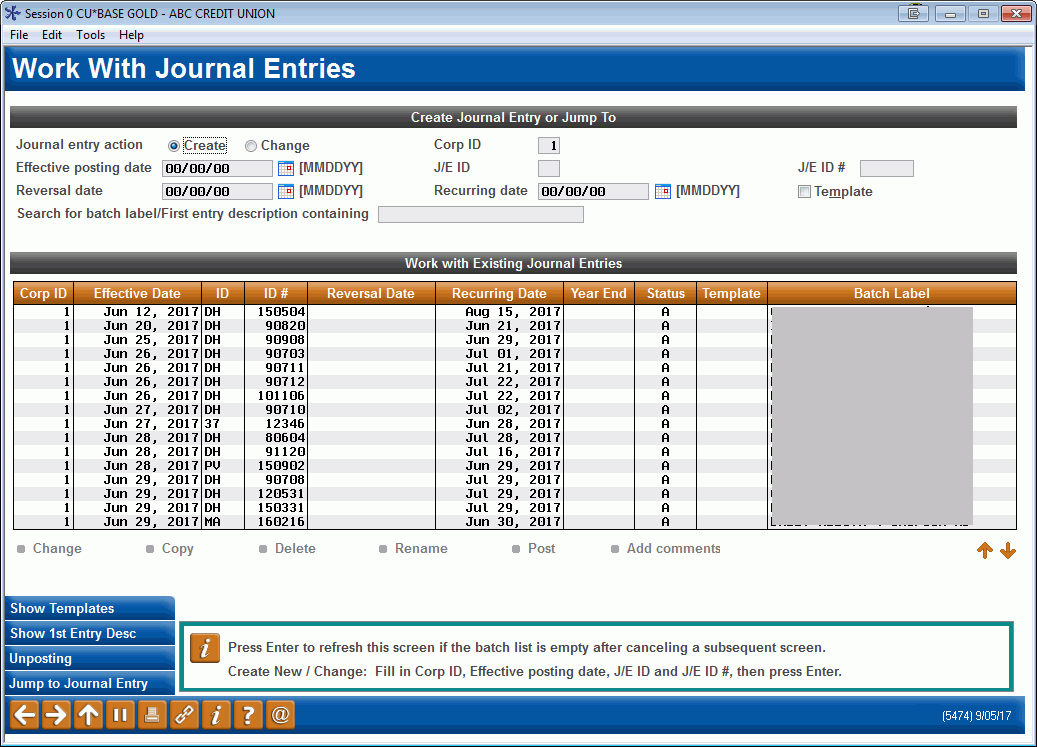Click the info (i) icon
The height and width of the screenshot is (747, 1037).
click(x=216, y=715)
